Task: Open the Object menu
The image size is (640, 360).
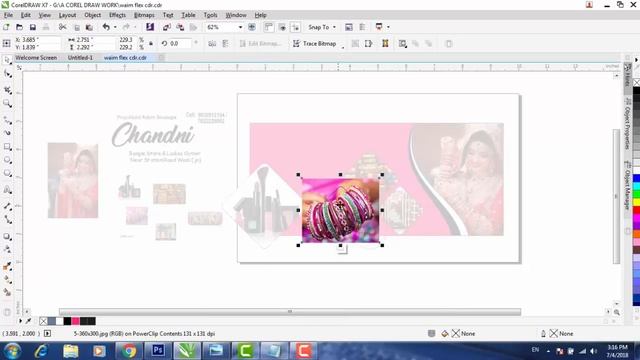Action: [93, 15]
